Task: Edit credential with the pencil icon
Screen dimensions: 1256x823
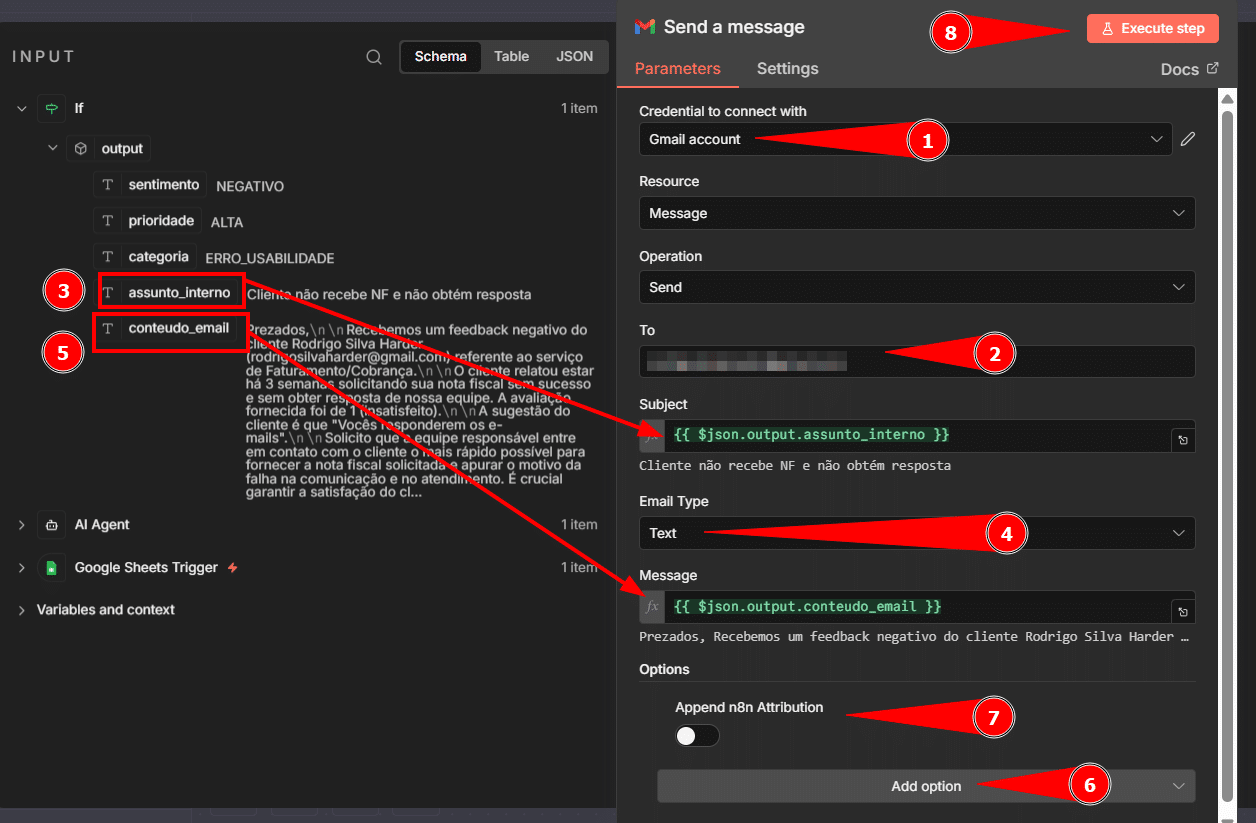Action: (1187, 139)
